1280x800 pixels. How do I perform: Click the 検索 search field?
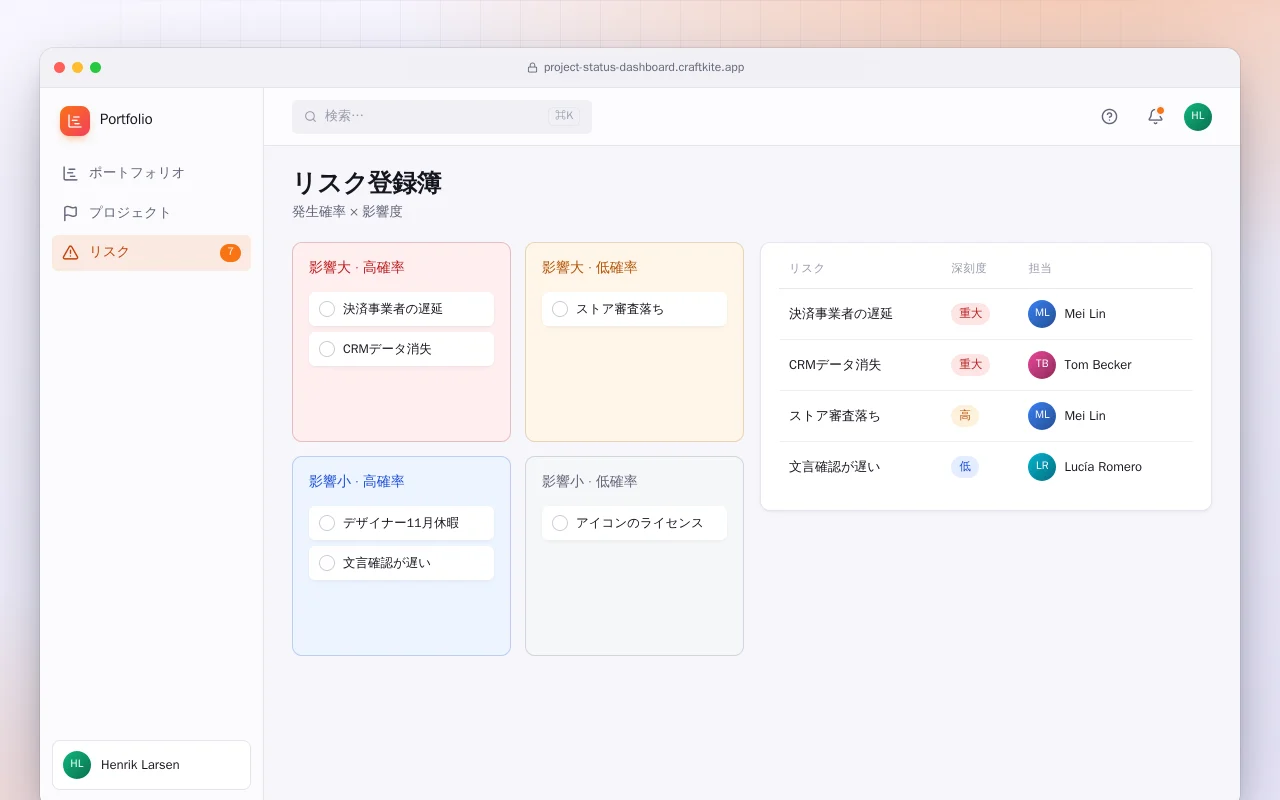[x=442, y=116]
